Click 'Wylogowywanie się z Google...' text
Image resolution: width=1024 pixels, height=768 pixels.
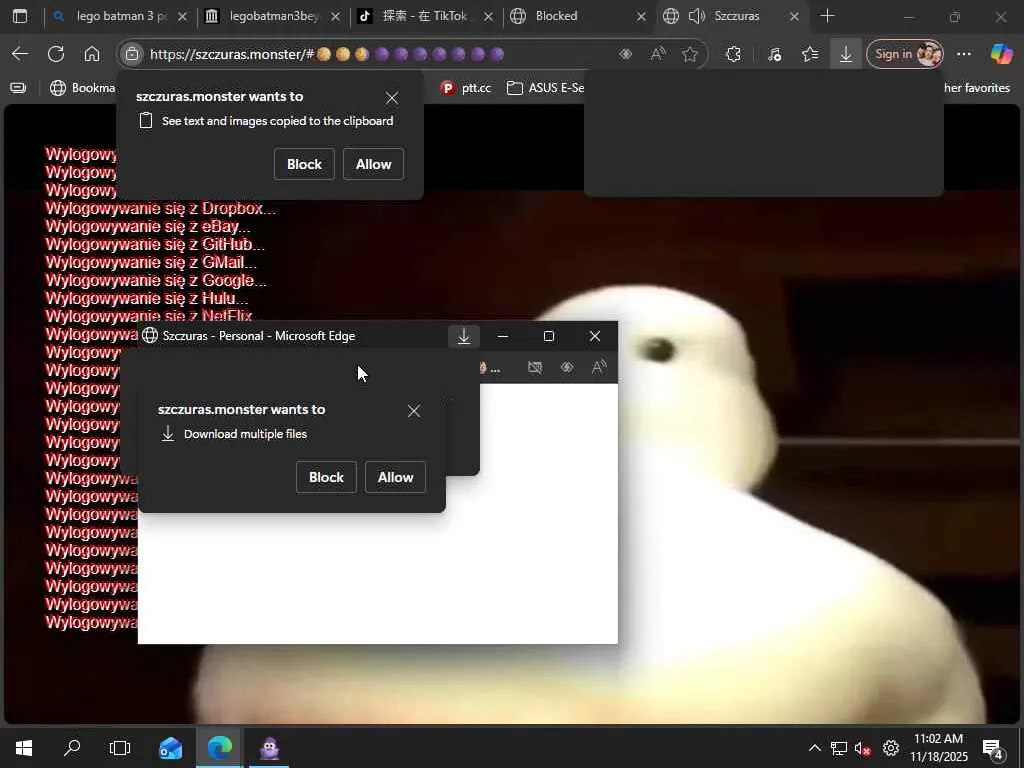(156, 280)
